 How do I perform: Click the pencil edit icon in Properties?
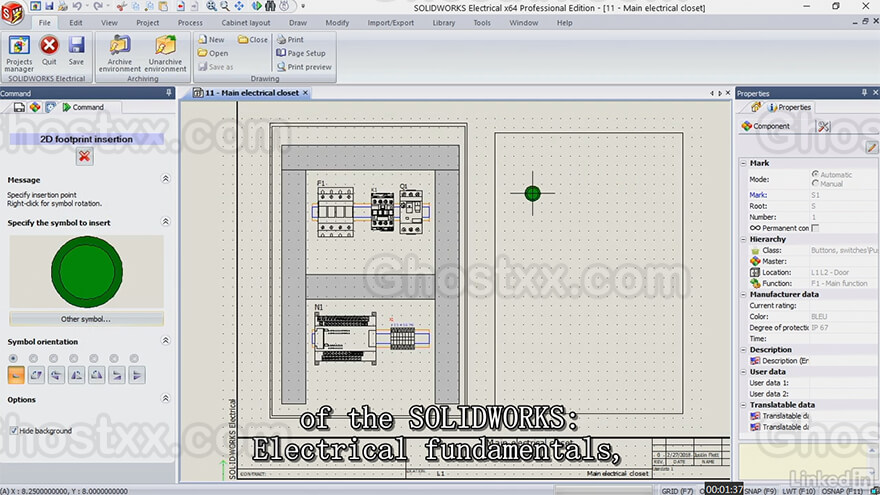pos(871,147)
